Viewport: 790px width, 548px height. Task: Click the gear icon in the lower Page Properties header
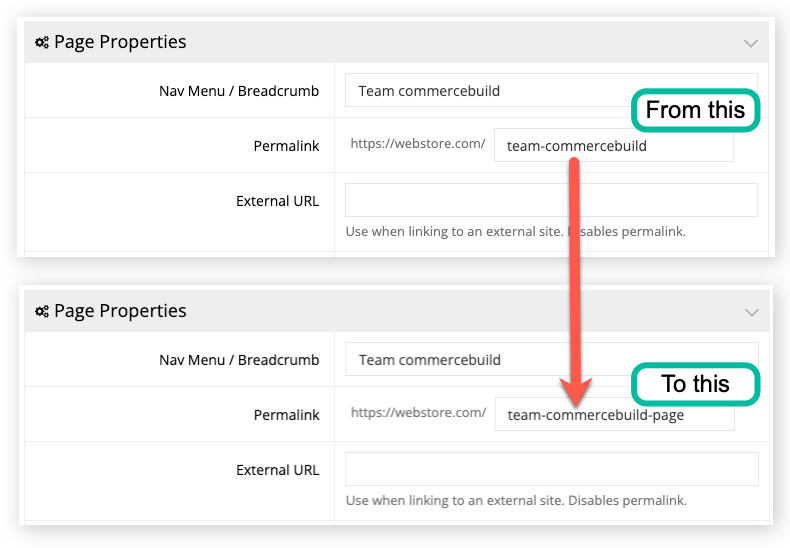click(42, 312)
